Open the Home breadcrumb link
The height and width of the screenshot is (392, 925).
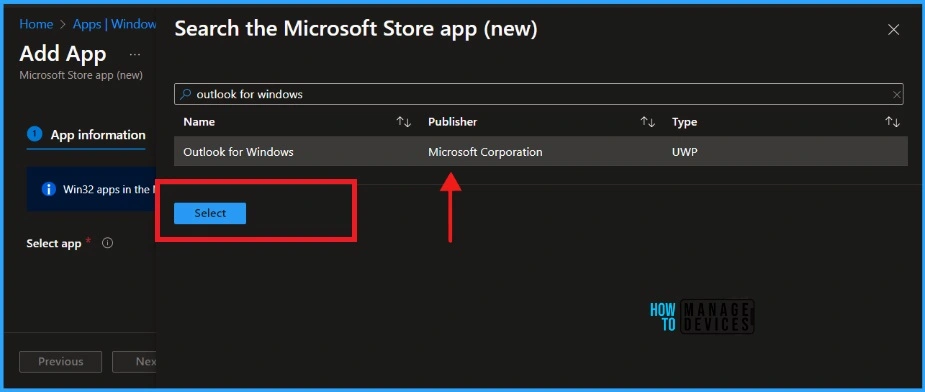tap(36, 24)
